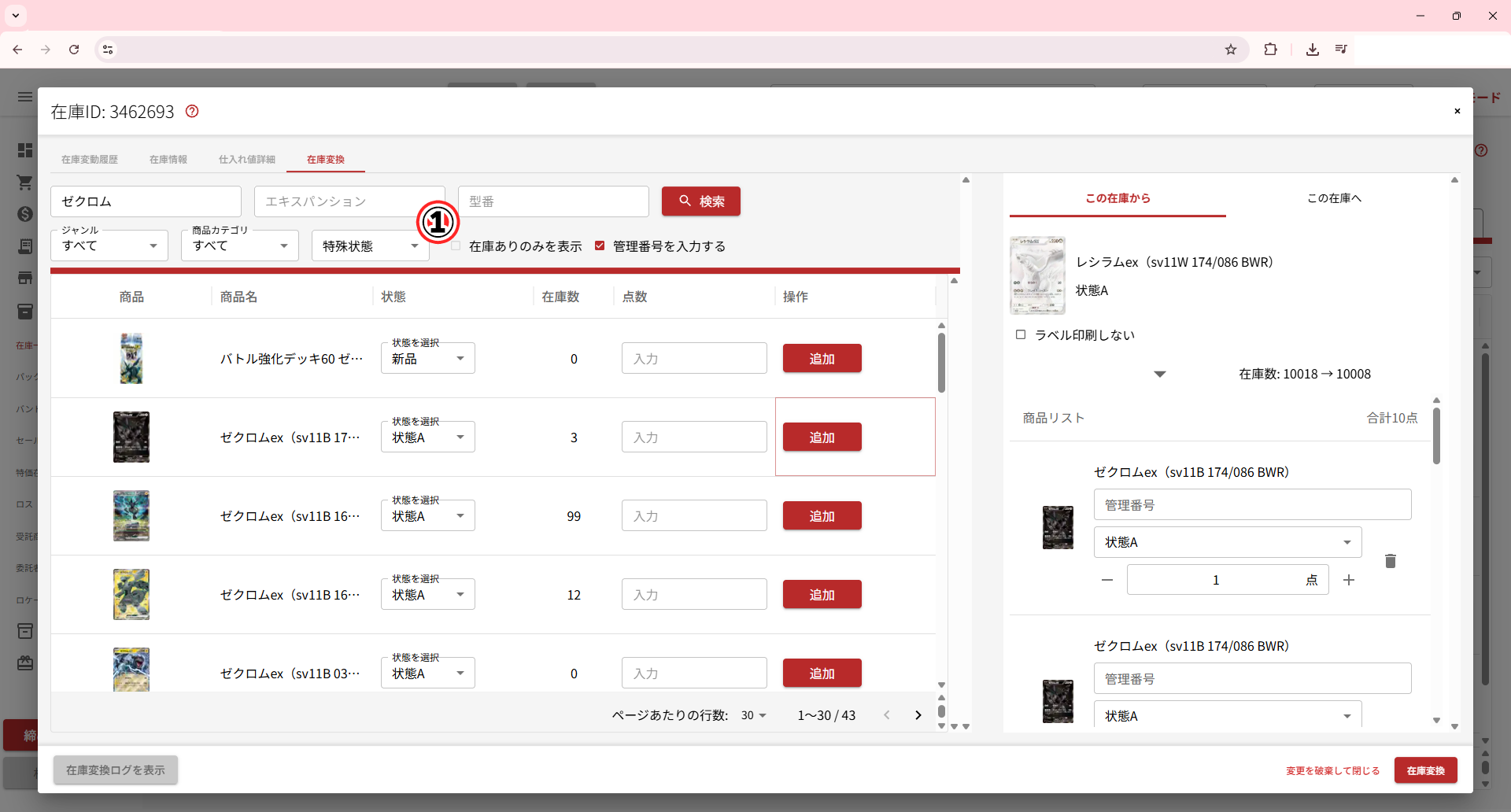Image resolution: width=1511 pixels, height=812 pixels.
Task: Click the エキスパンション input field
Action: 338,201
